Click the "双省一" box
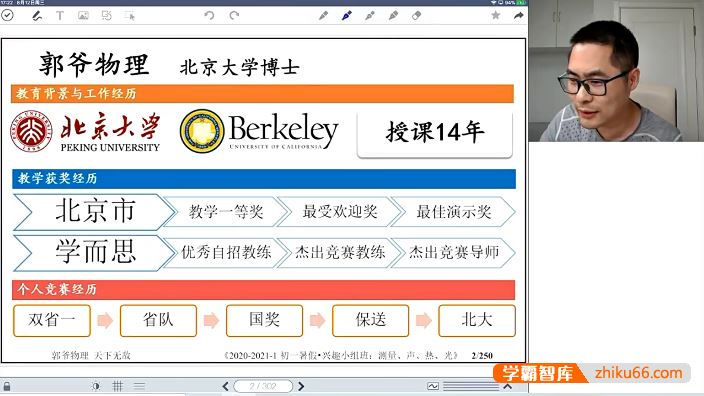 pos(52,320)
